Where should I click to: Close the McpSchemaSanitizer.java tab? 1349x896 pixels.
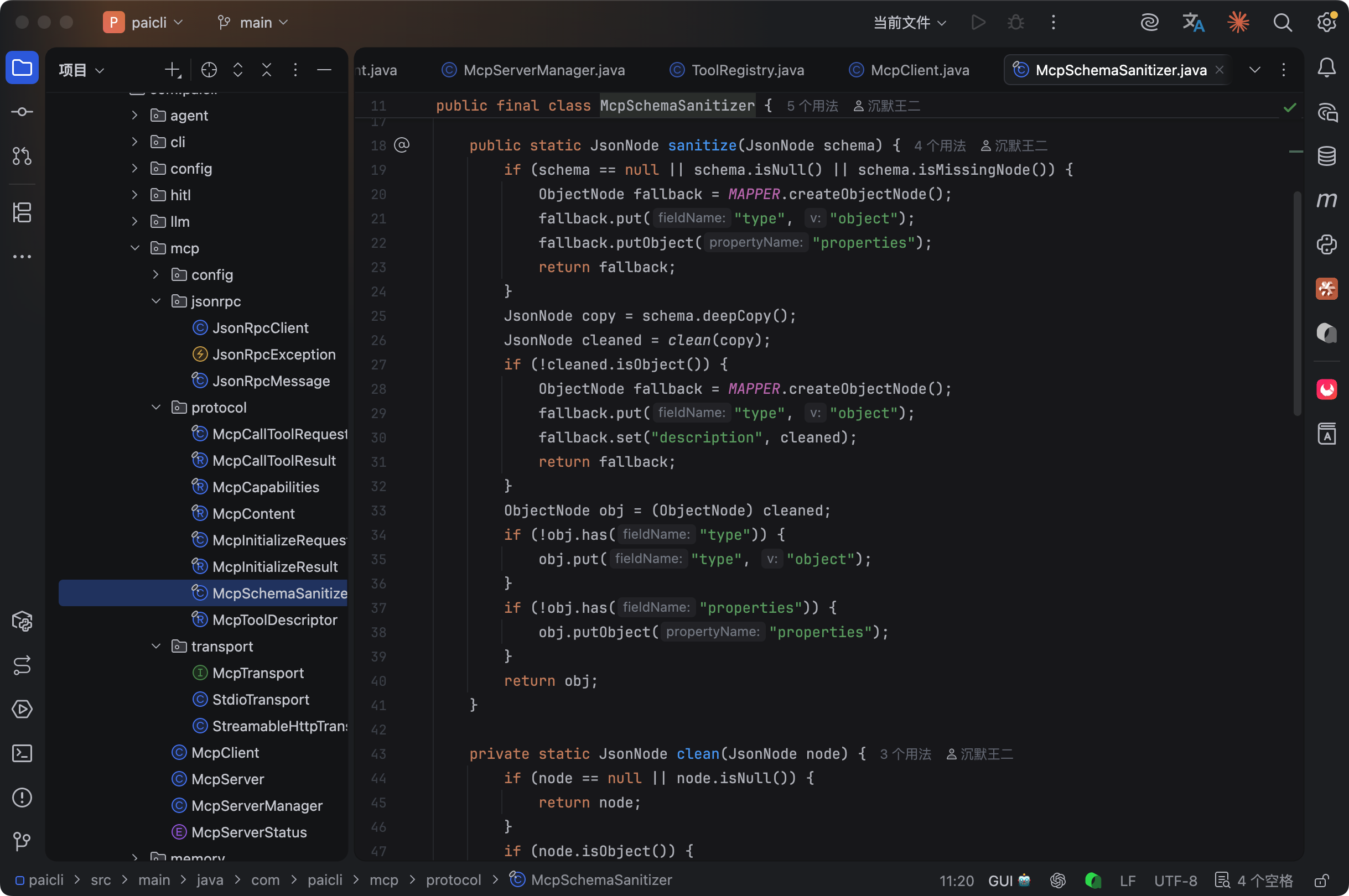tap(1219, 70)
